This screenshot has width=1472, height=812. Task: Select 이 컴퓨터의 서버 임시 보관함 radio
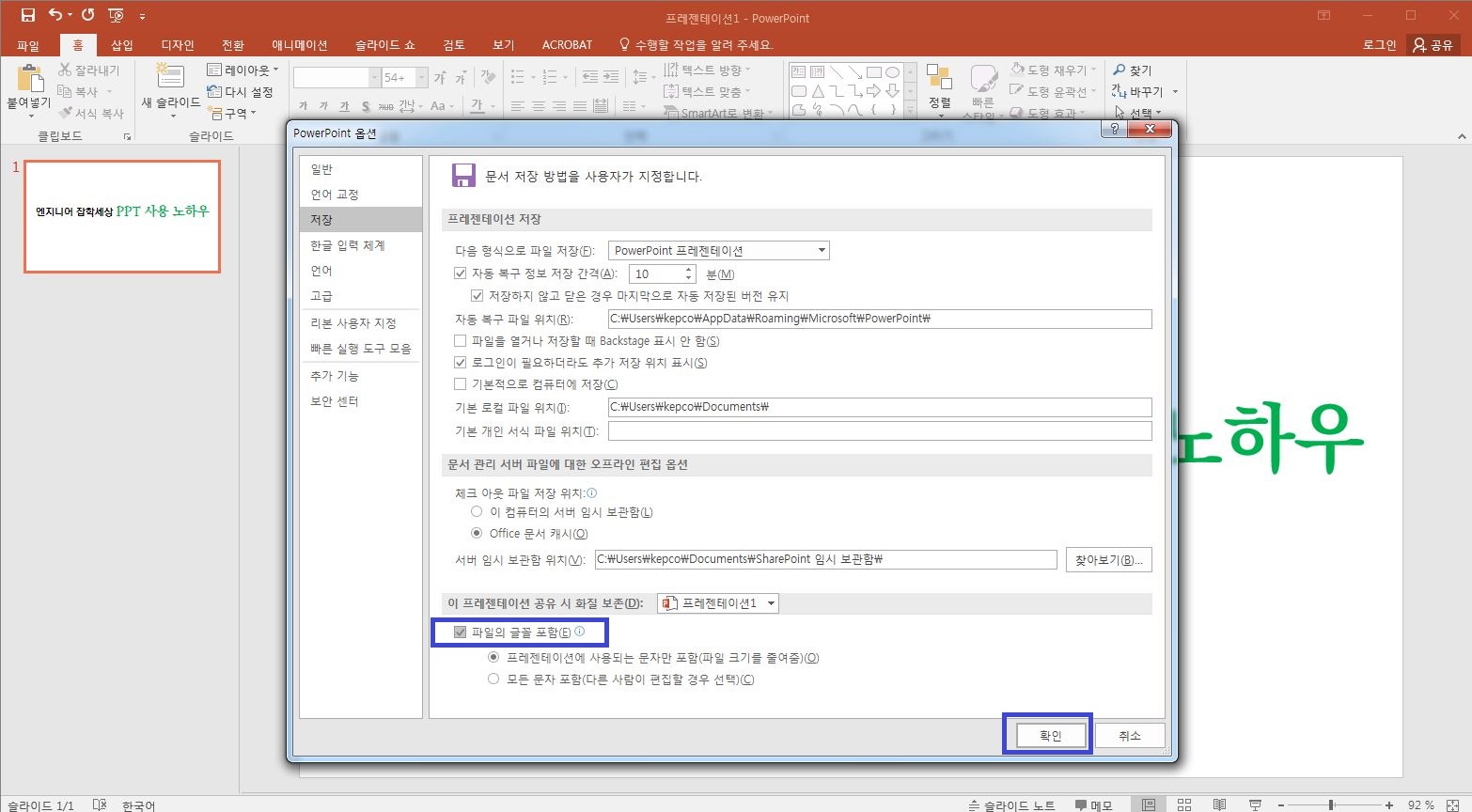click(477, 512)
